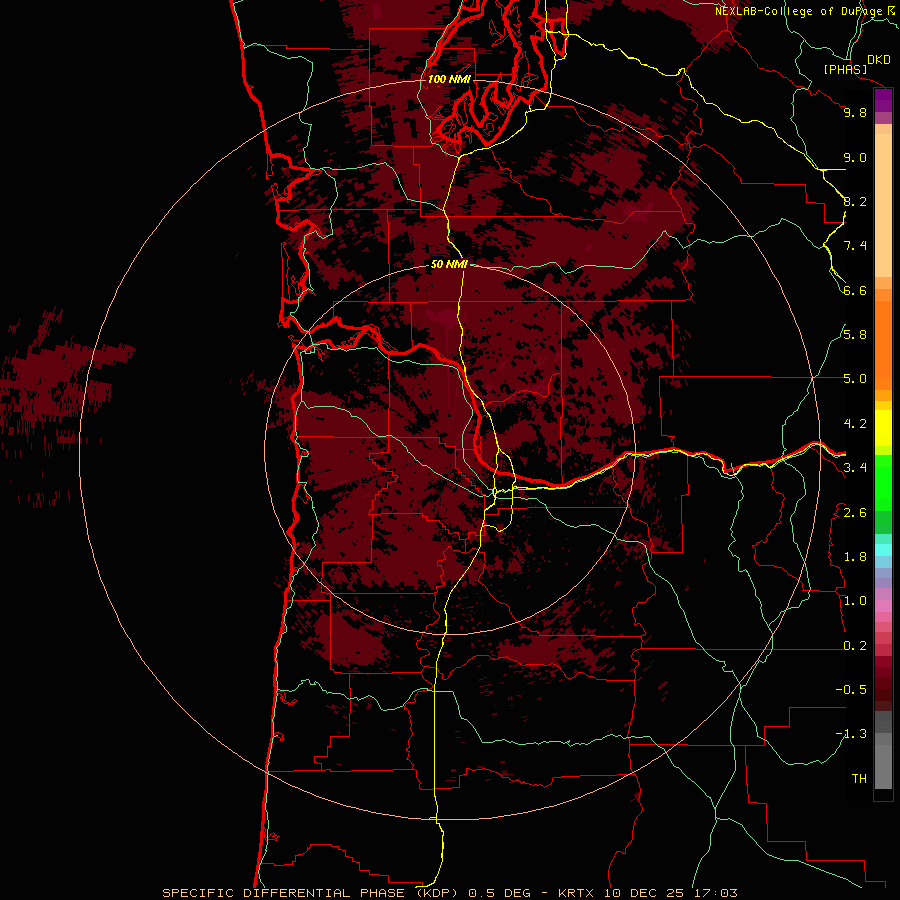Select the 9.0 scale value
Viewport: 900px width, 900px height.
[855, 157]
